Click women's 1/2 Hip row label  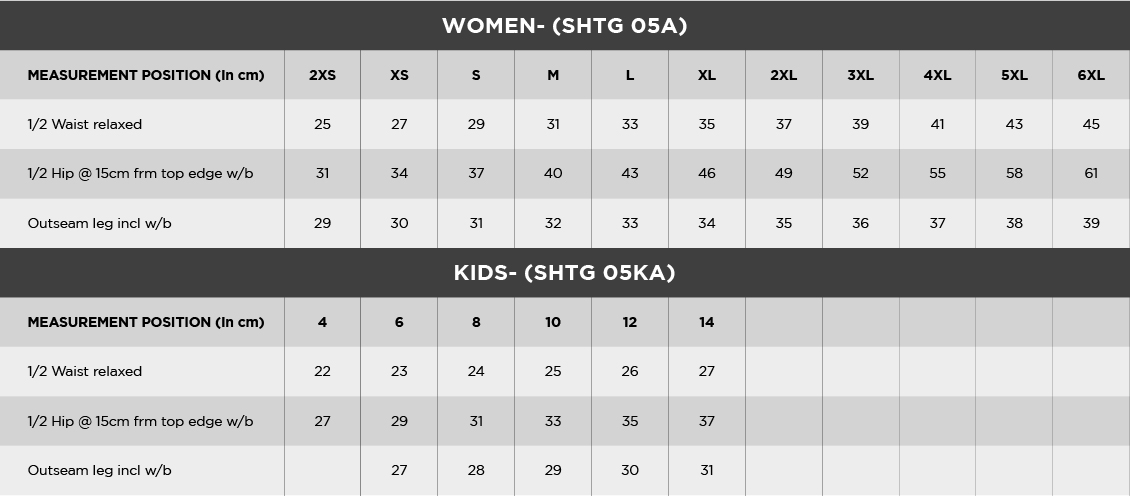pyautogui.click(x=141, y=174)
